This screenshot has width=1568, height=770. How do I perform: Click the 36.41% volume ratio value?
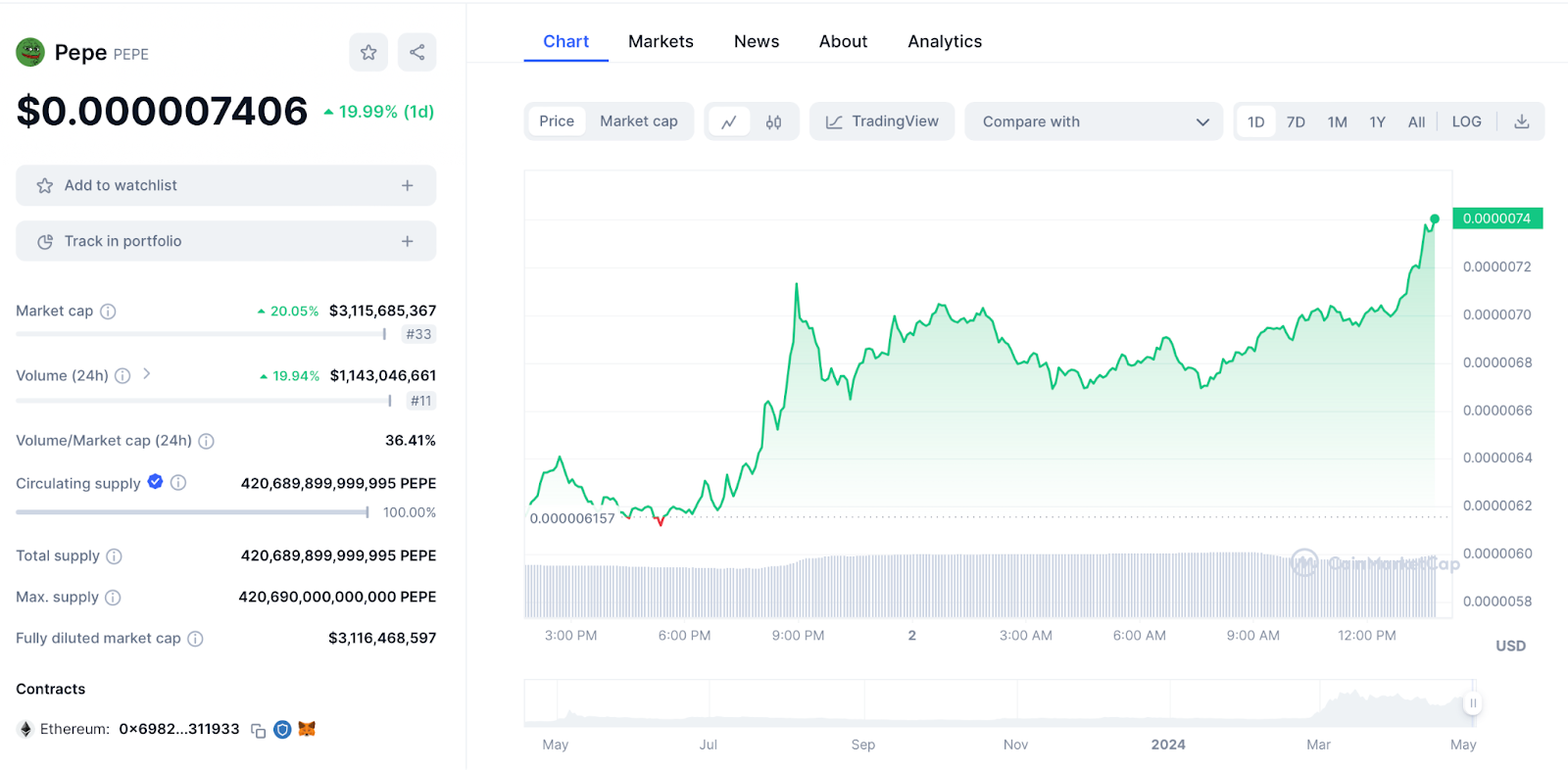(x=411, y=441)
